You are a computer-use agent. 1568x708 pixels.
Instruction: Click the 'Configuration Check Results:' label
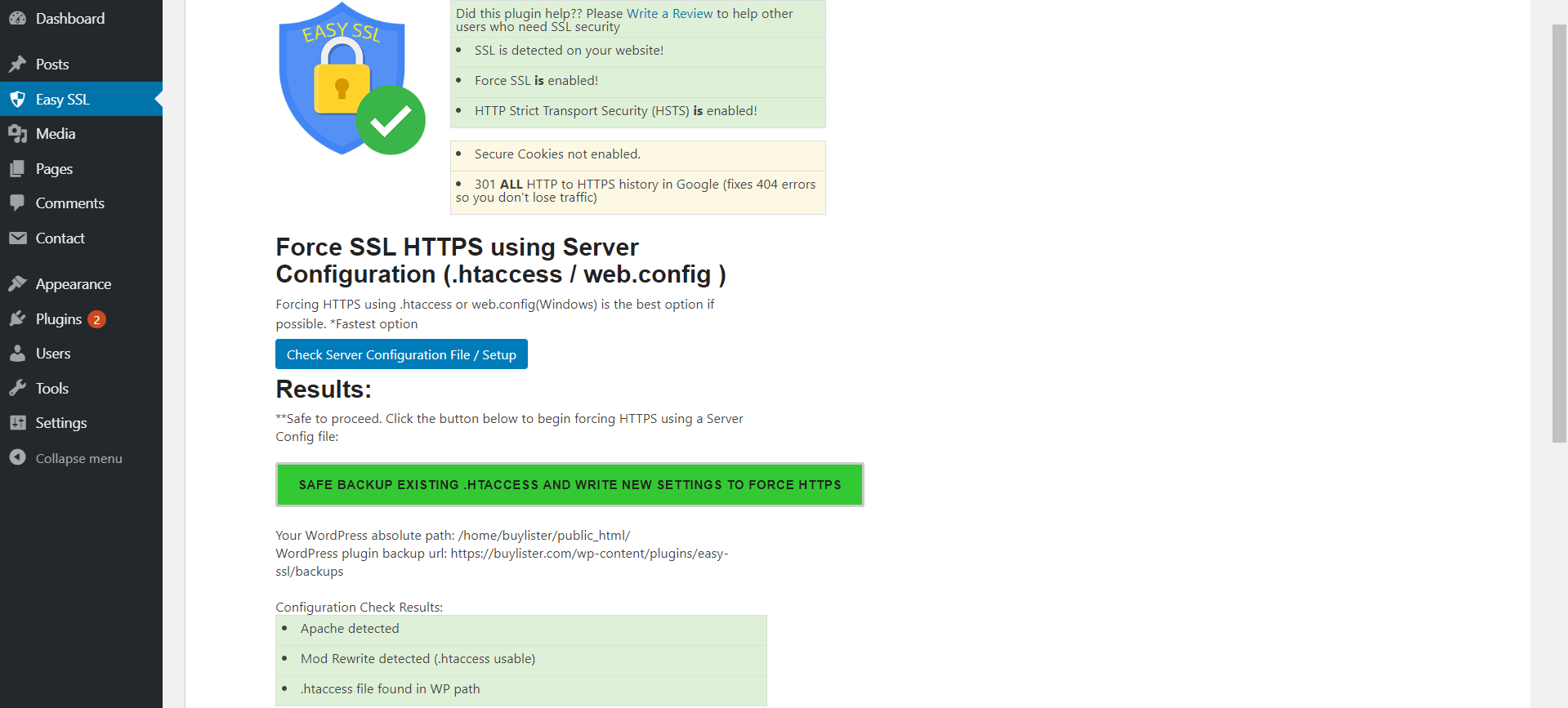coord(360,608)
